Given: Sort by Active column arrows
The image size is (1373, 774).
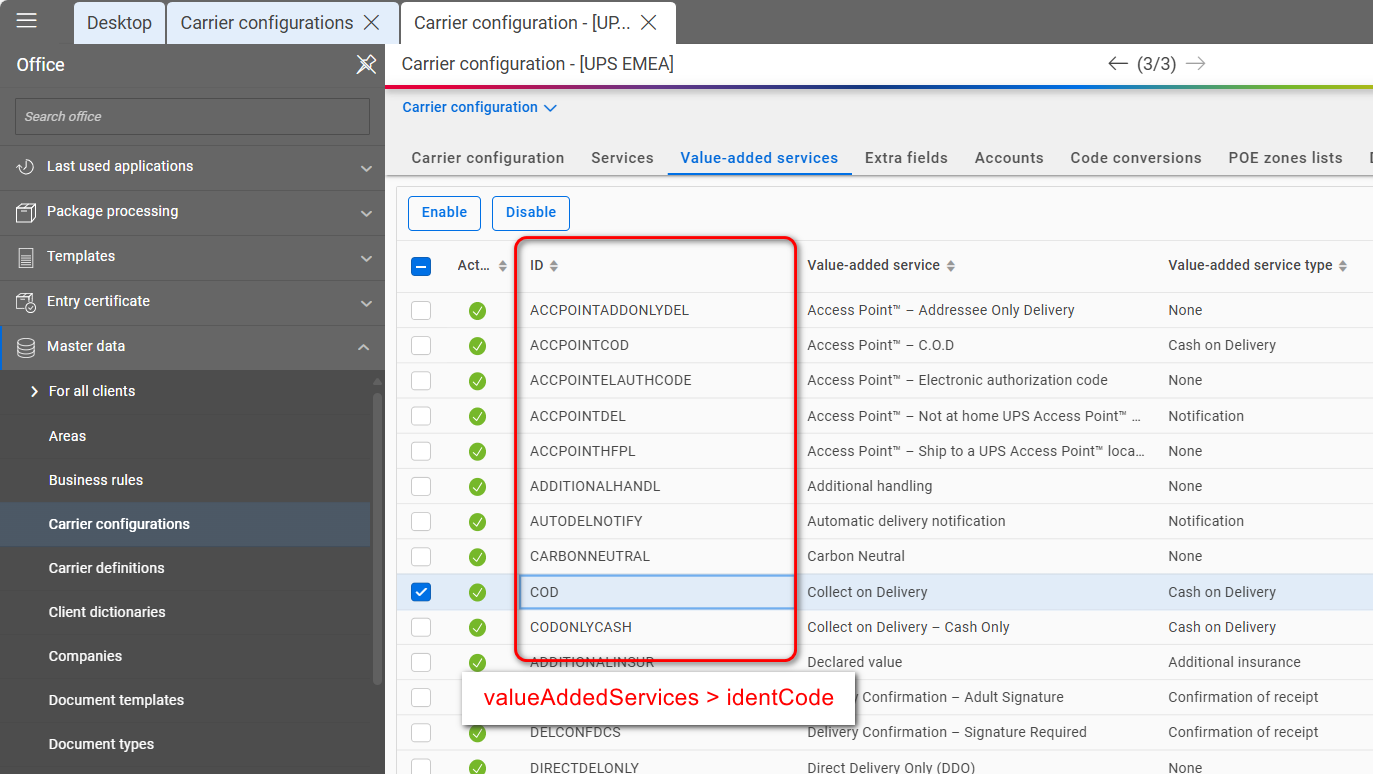Looking at the screenshot, I should point(503,266).
